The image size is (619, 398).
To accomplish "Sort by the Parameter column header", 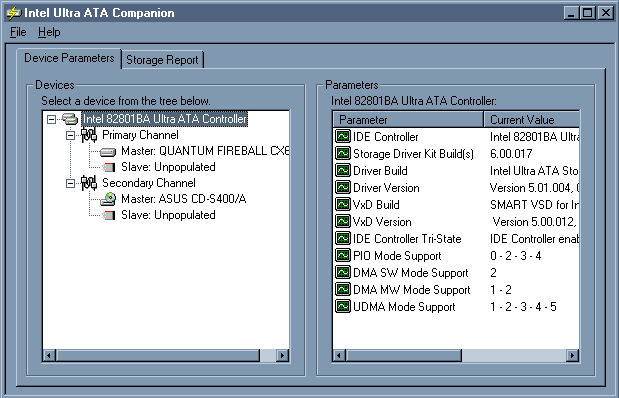I will pyautogui.click(x=408, y=119).
